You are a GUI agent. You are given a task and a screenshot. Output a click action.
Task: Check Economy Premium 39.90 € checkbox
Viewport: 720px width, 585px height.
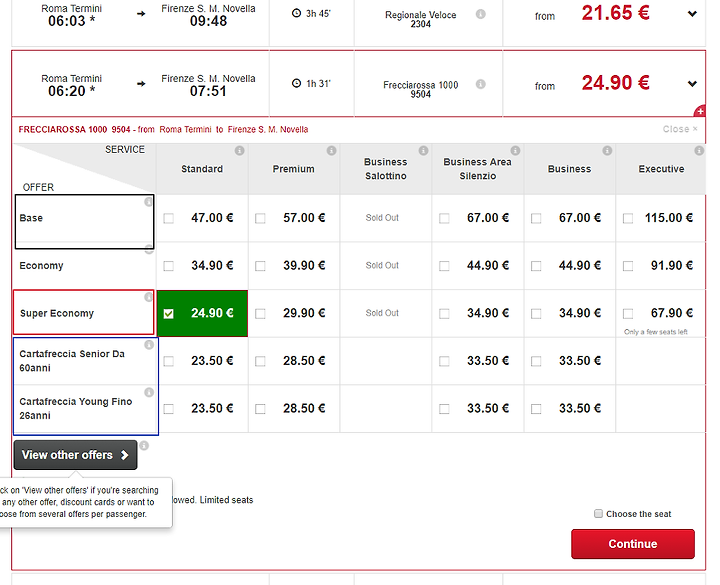260,266
